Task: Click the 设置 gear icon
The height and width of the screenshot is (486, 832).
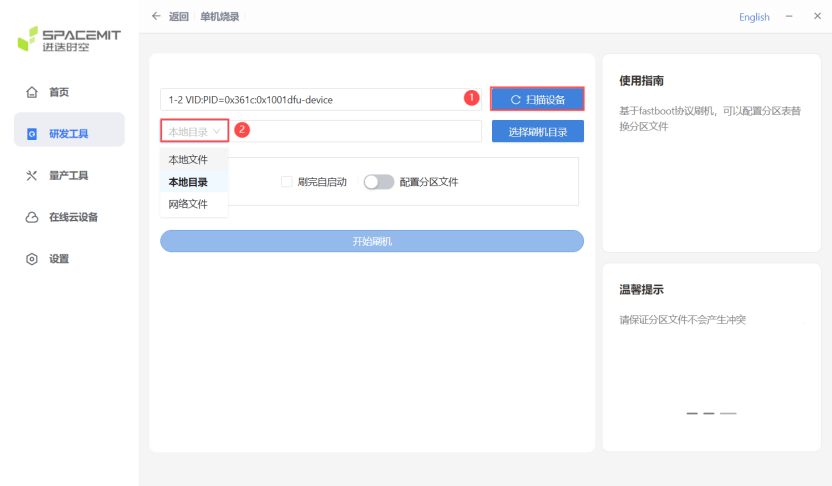Action: (x=32, y=259)
